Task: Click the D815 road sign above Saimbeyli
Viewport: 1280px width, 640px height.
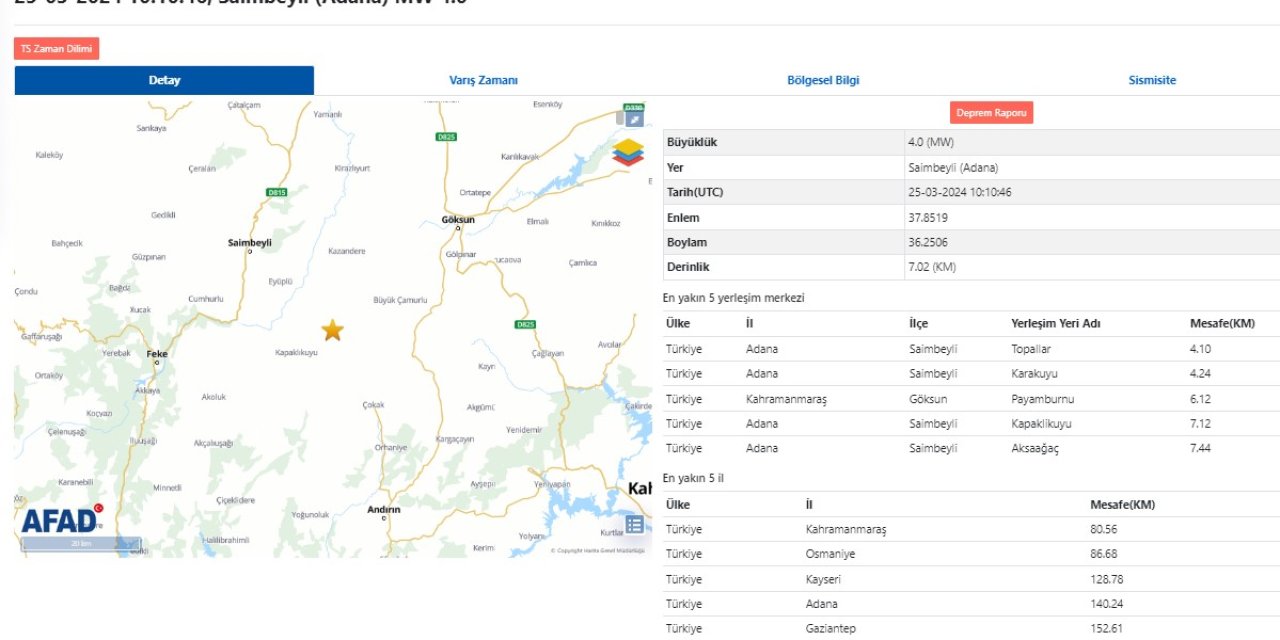Action: 277,192
